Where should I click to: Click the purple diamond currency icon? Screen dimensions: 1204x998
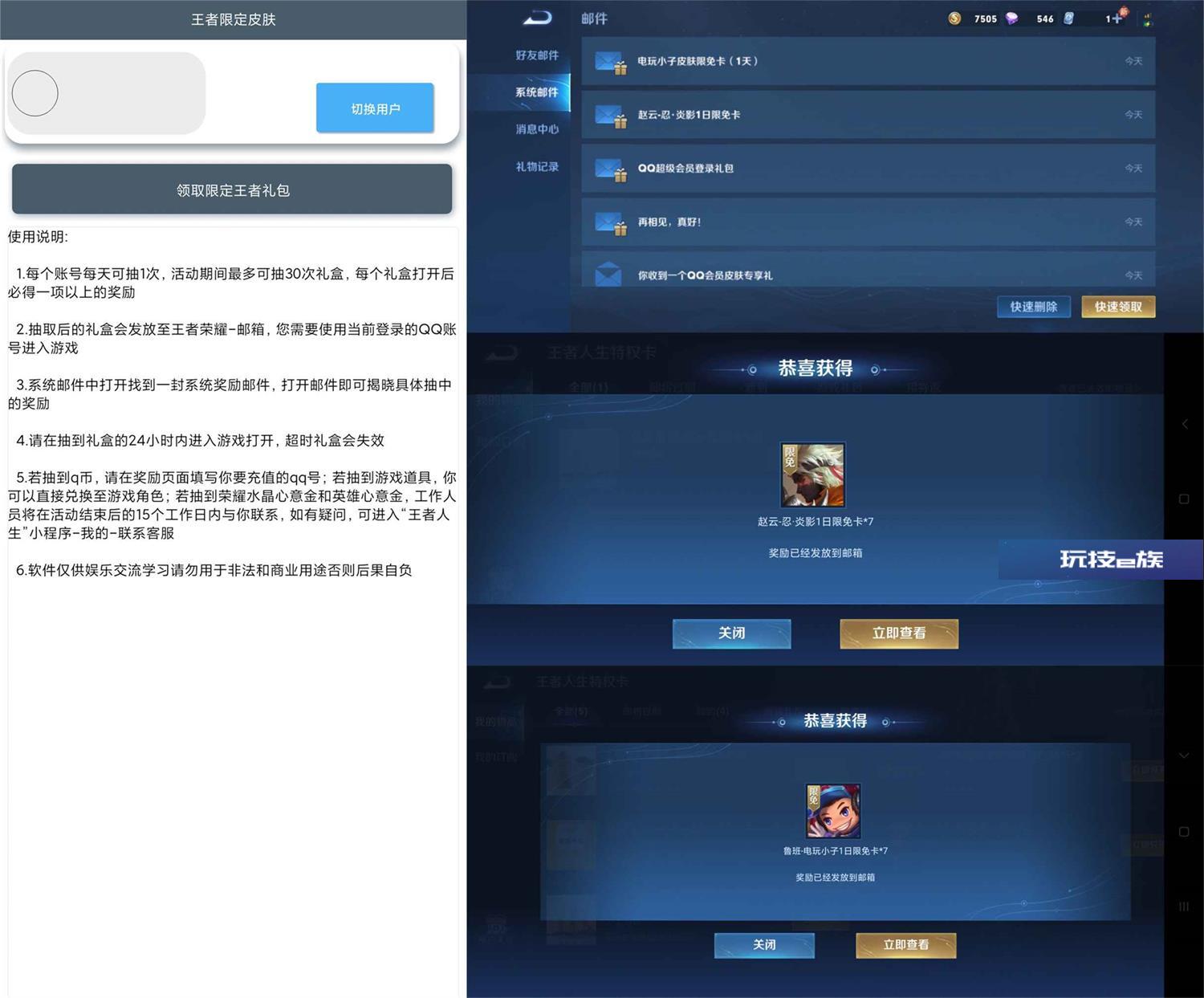(x=1012, y=18)
